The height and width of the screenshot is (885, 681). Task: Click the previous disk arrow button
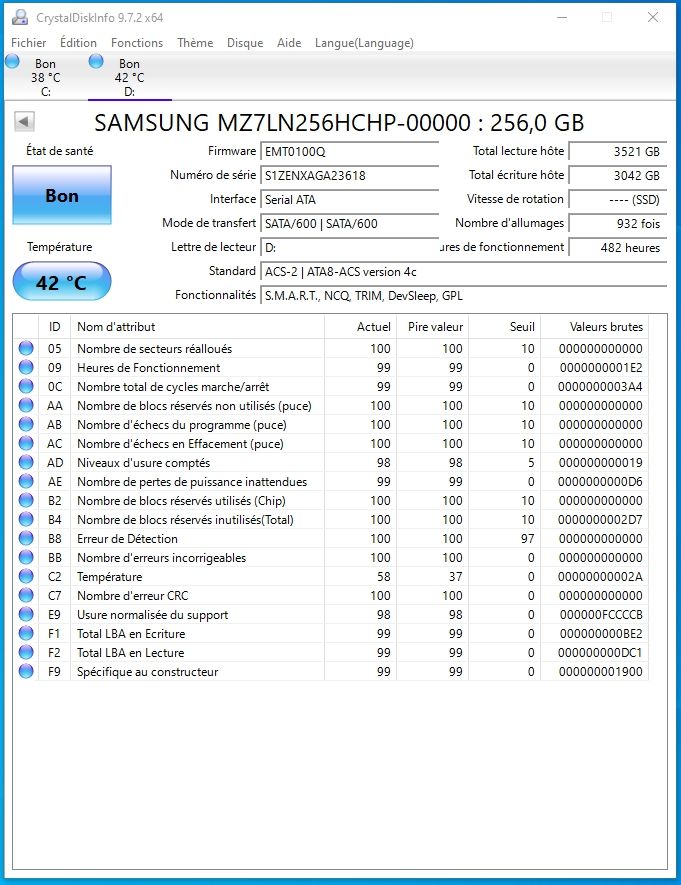24,121
